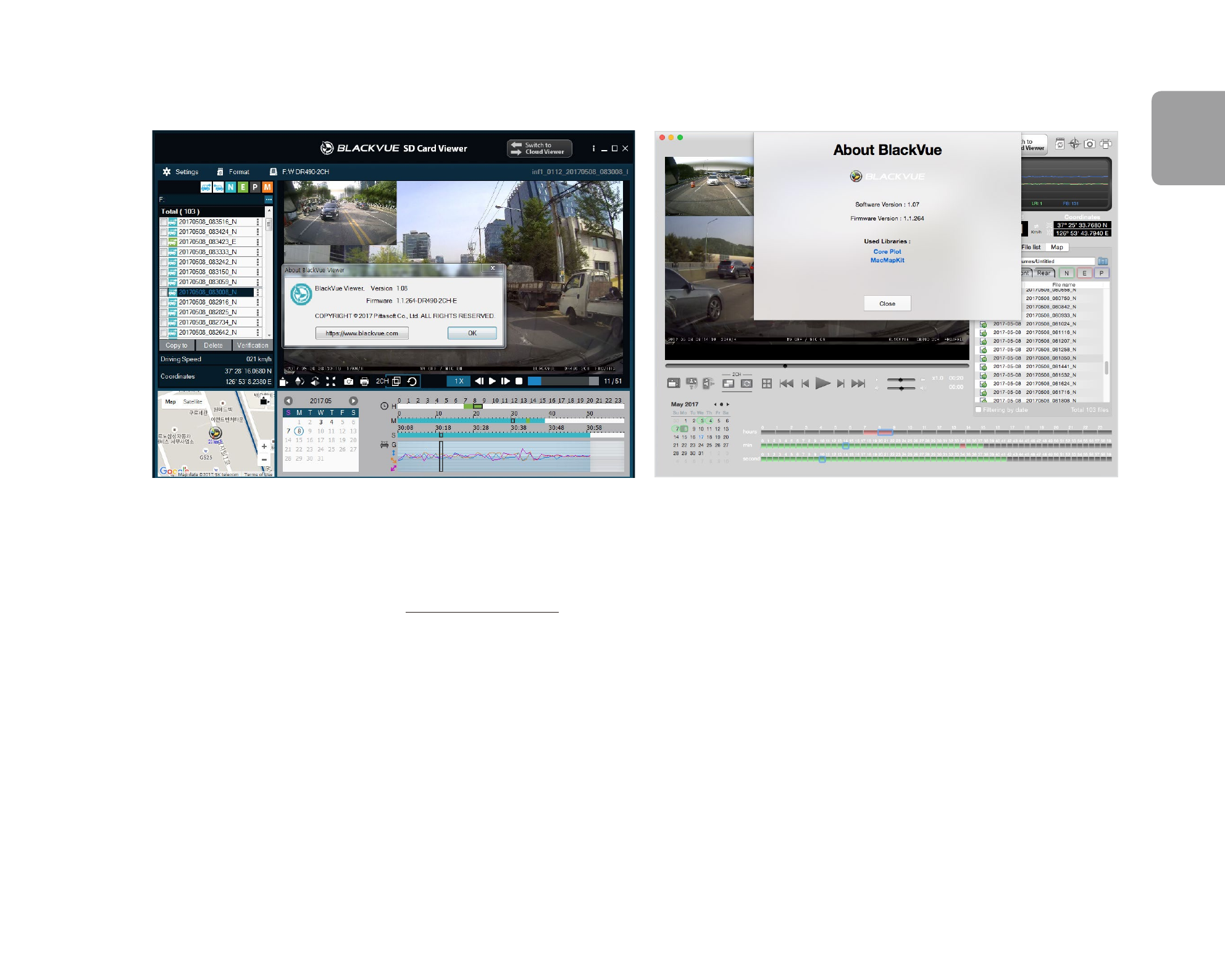Click the folder browse icon in Mac viewer

pos(1103,261)
